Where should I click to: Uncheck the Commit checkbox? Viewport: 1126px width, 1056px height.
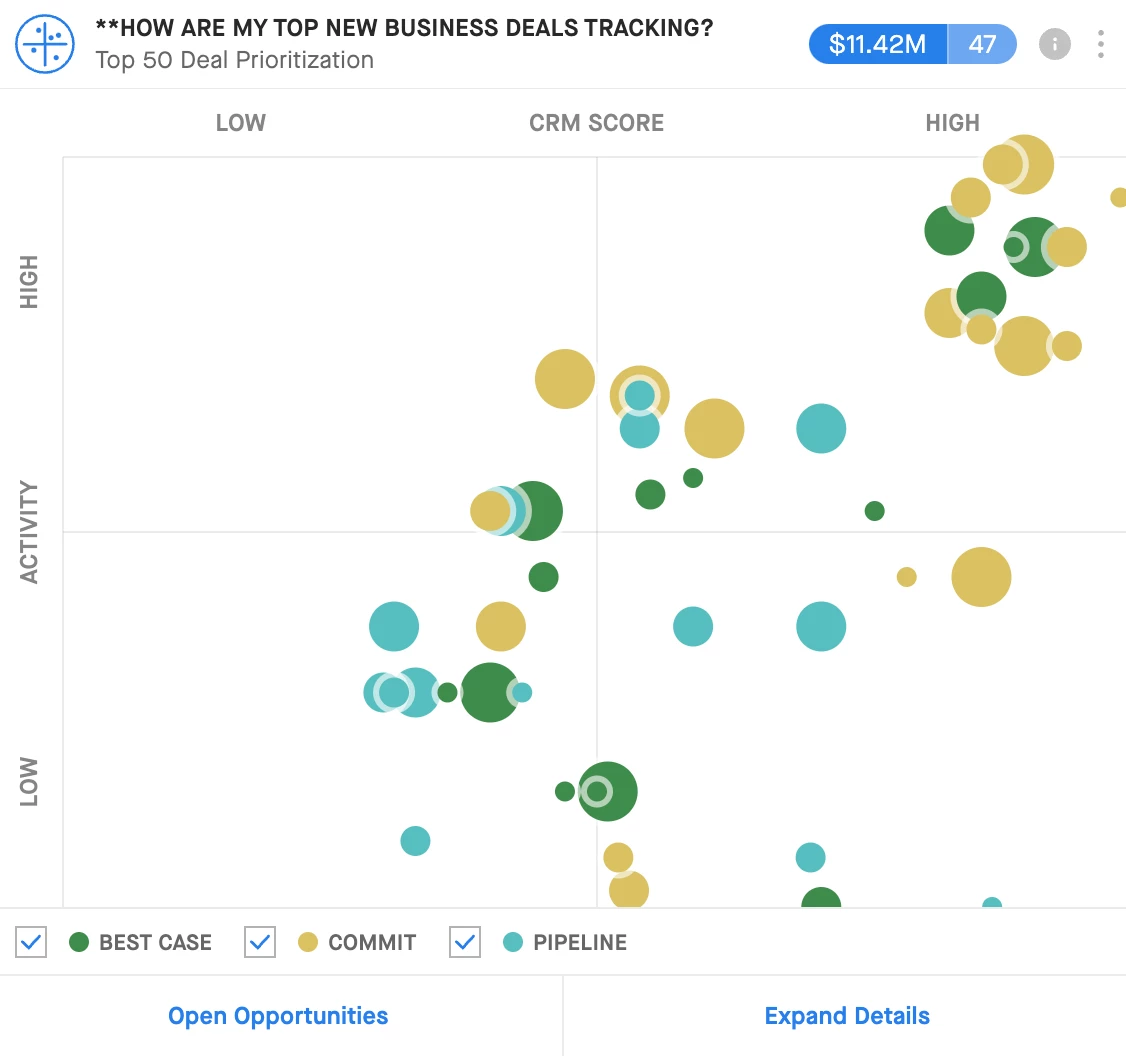(x=260, y=942)
